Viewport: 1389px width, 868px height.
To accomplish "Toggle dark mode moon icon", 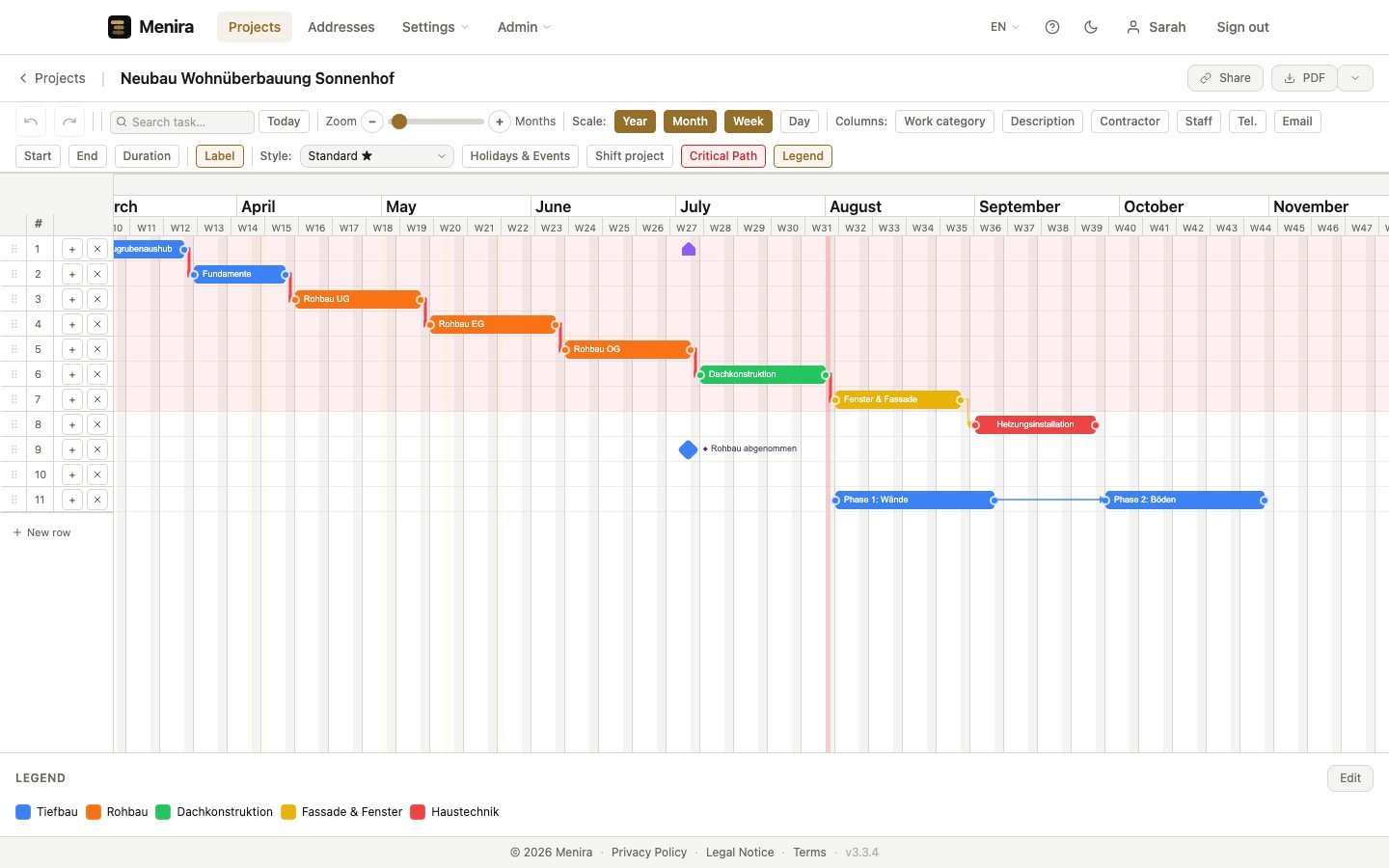I will (1091, 27).
